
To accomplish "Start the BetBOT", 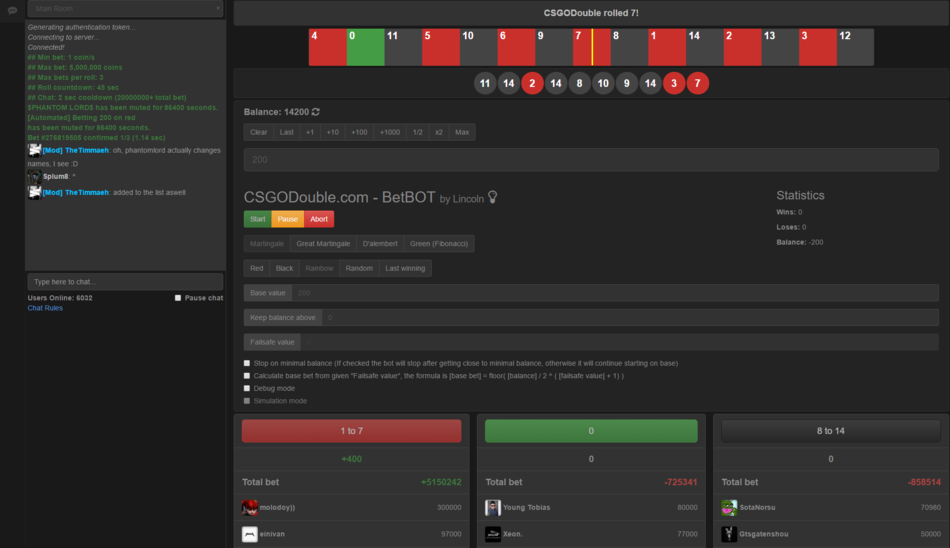I will pos(257,219).
